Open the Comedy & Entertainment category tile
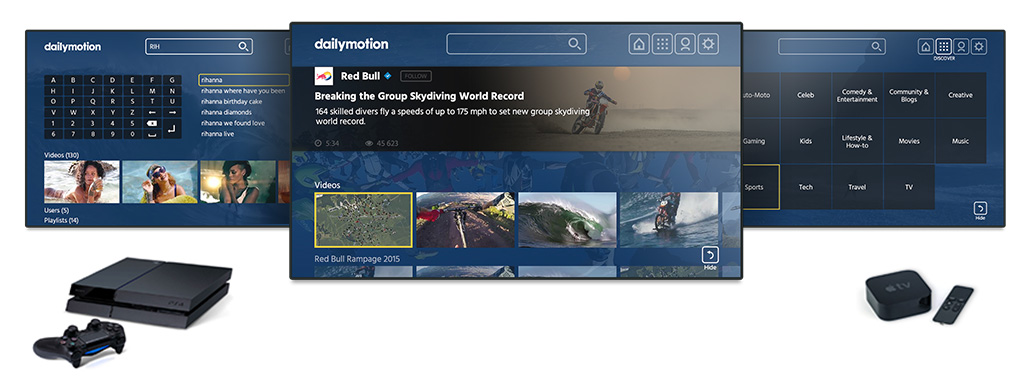This screenshot has height=380, width=1030. click(x=857, y=95)
